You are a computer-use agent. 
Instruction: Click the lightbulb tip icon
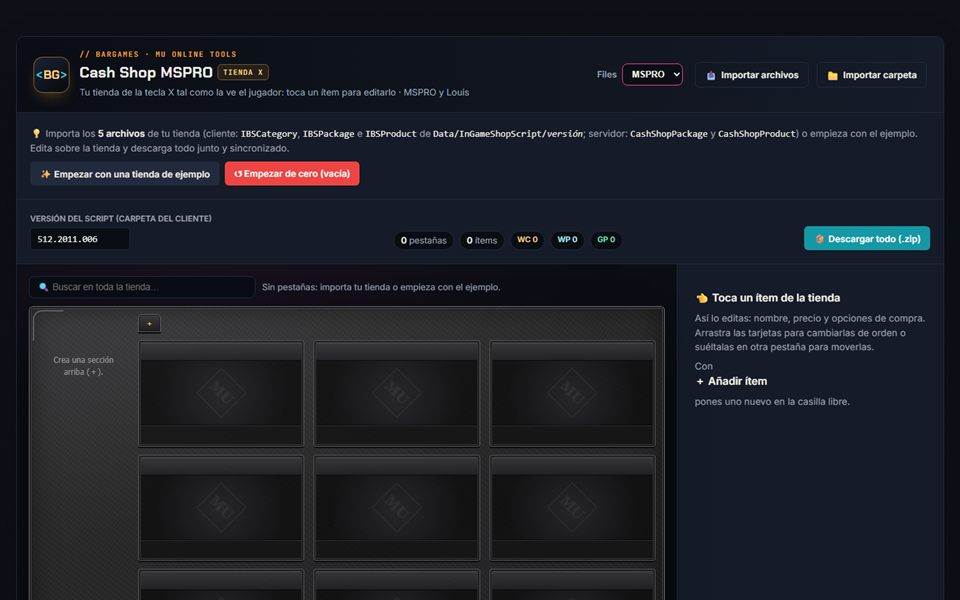point(36,133)
